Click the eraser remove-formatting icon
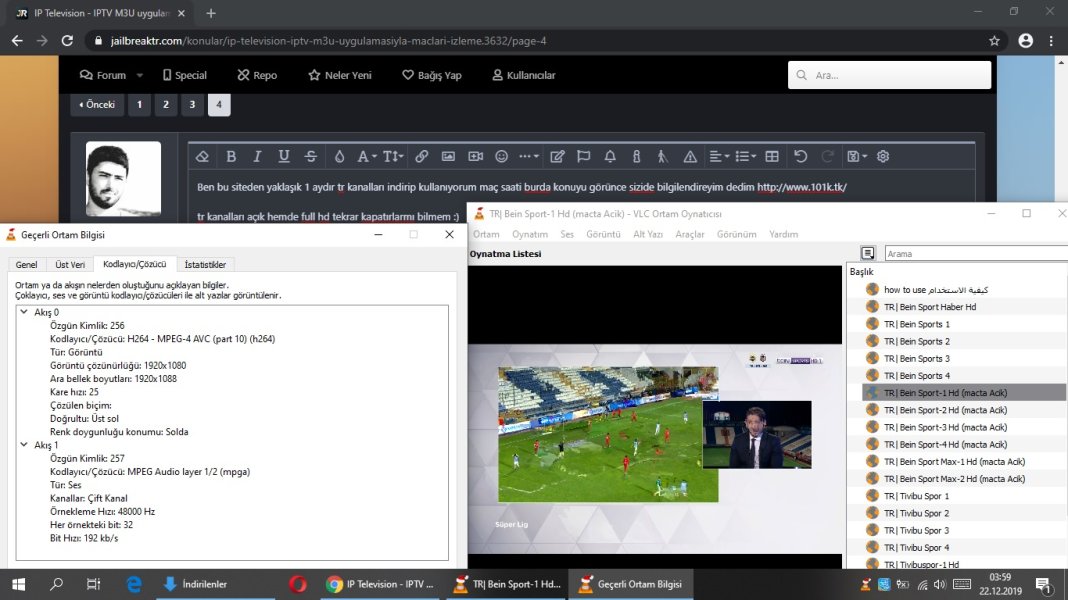This screenshot has width=1068, height=600. [203, 157]
